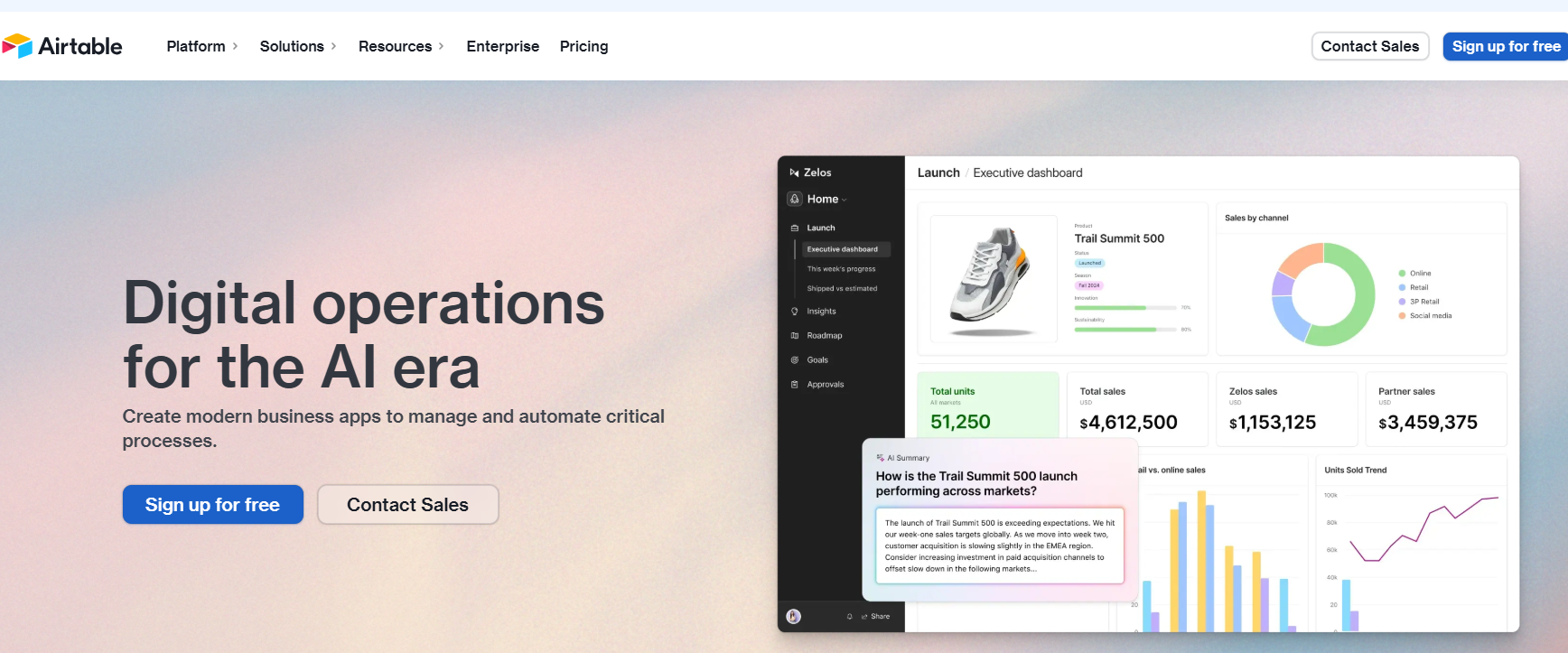1568x653 pixels.
Task: Click the Total sales value $4,612,500
Action: [x=1129, y=423]
